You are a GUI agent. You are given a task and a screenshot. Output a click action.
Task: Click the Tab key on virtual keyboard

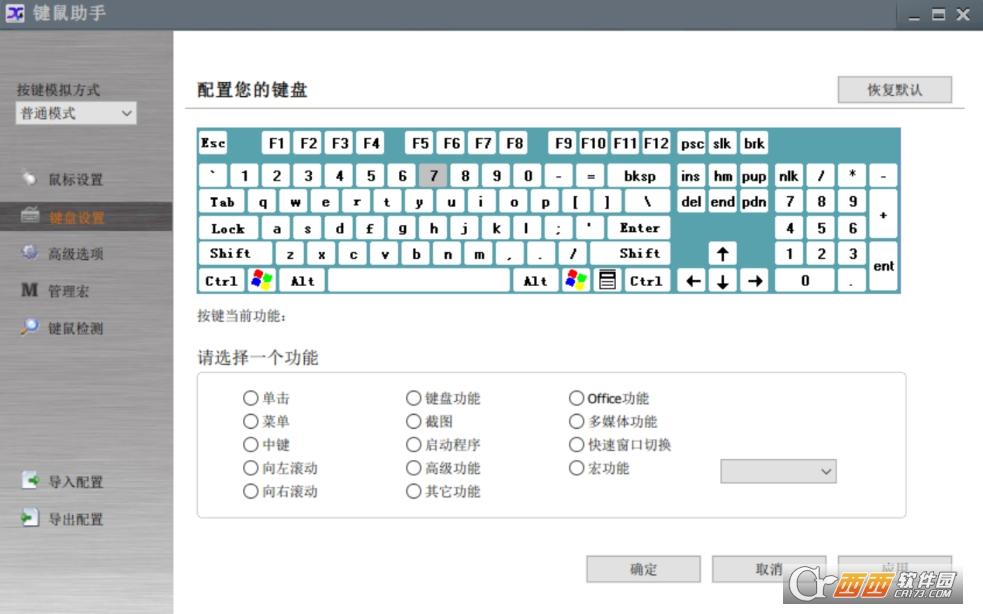(x=222, y=202)
